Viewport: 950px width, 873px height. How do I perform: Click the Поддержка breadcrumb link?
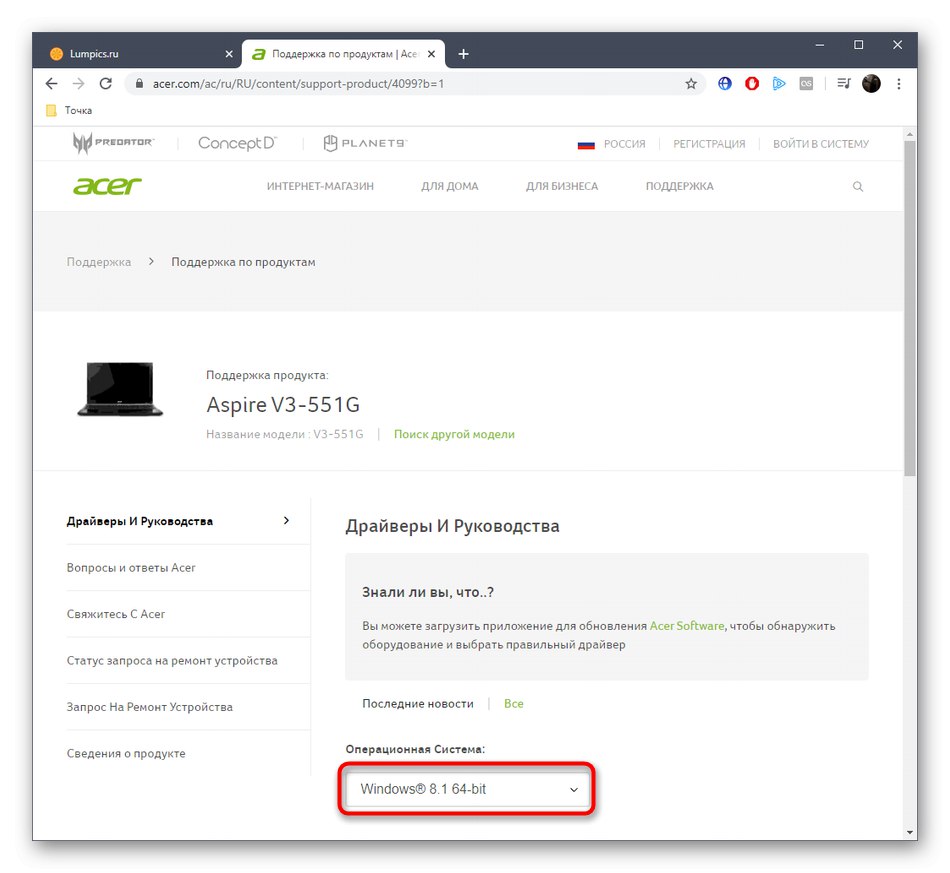[x=99, y=262]
